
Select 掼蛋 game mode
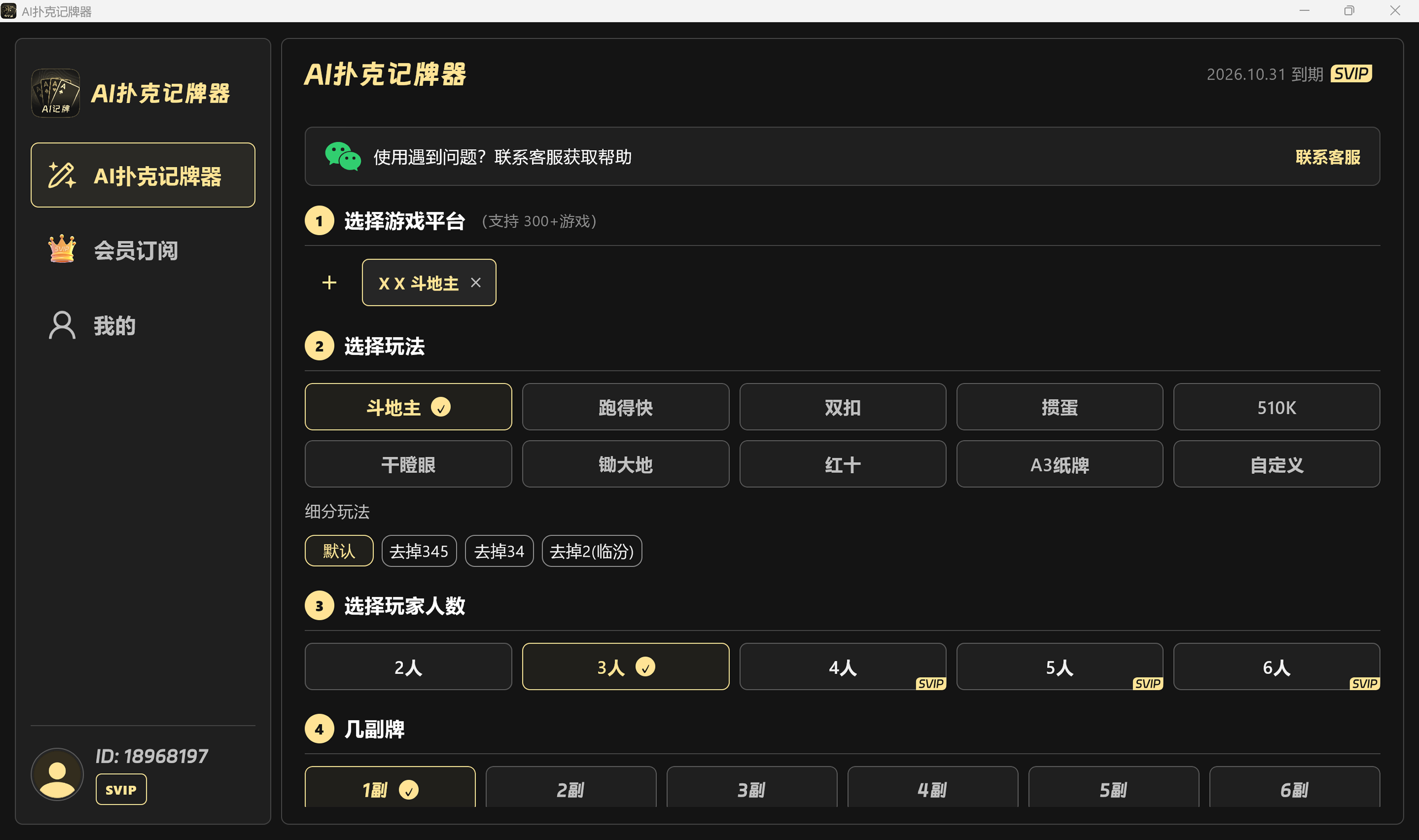(1060, 407)
